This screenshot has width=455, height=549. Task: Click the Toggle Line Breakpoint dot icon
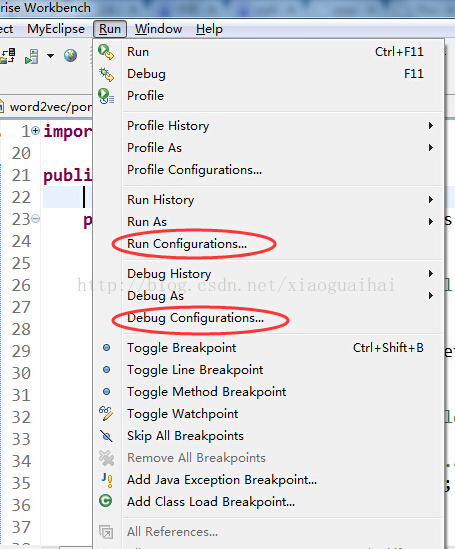(x=106, y=370)
